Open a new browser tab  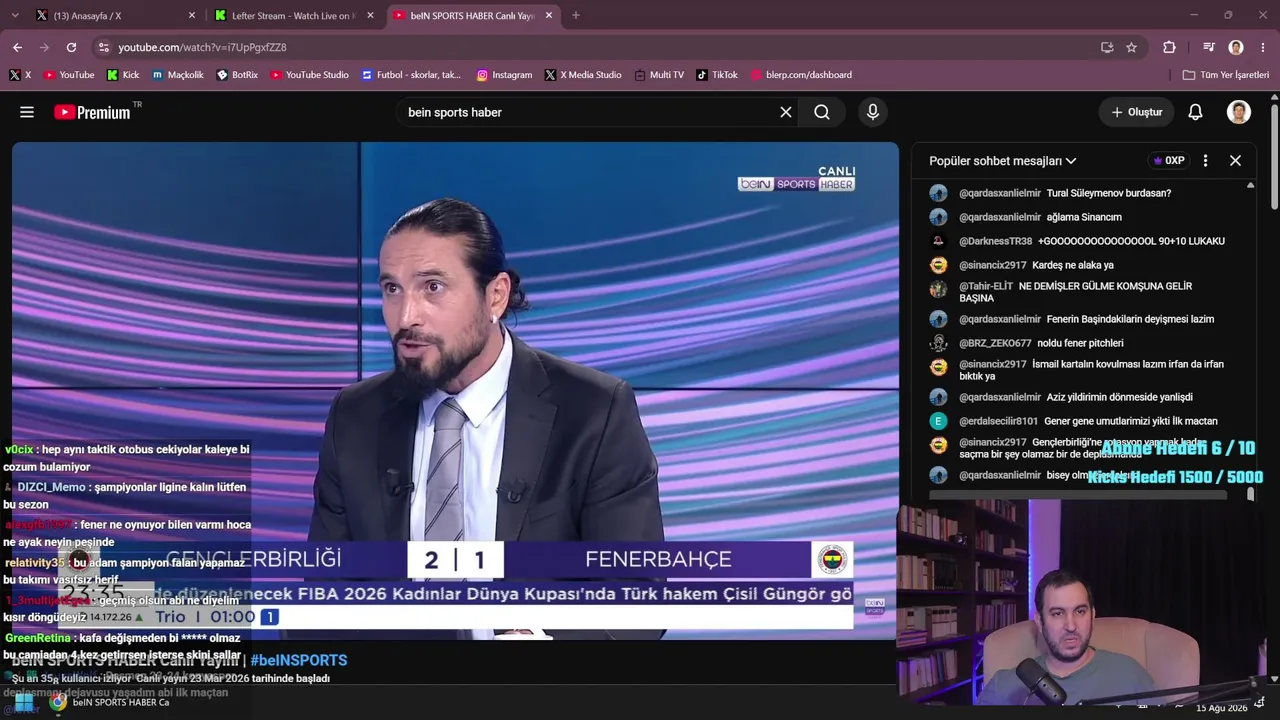(575, 15)
